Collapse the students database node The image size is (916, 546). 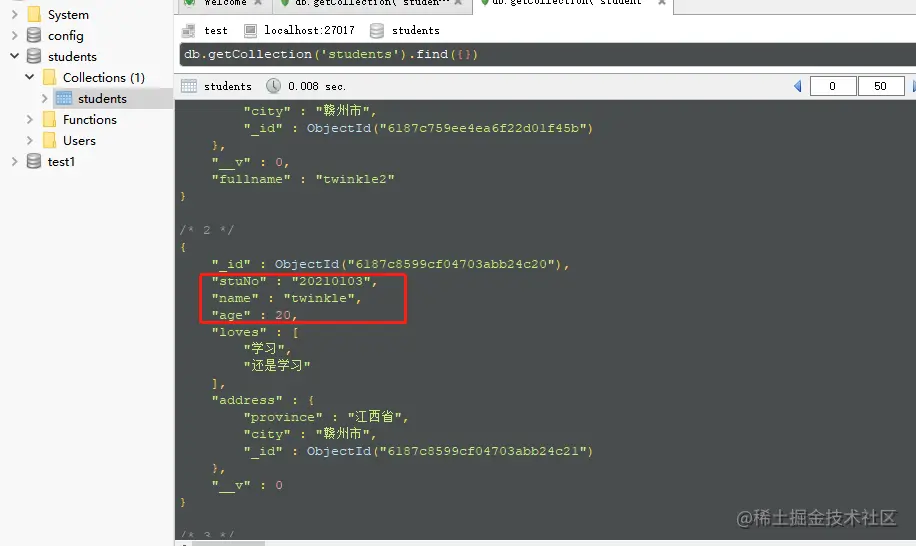(x=15, y=56)
